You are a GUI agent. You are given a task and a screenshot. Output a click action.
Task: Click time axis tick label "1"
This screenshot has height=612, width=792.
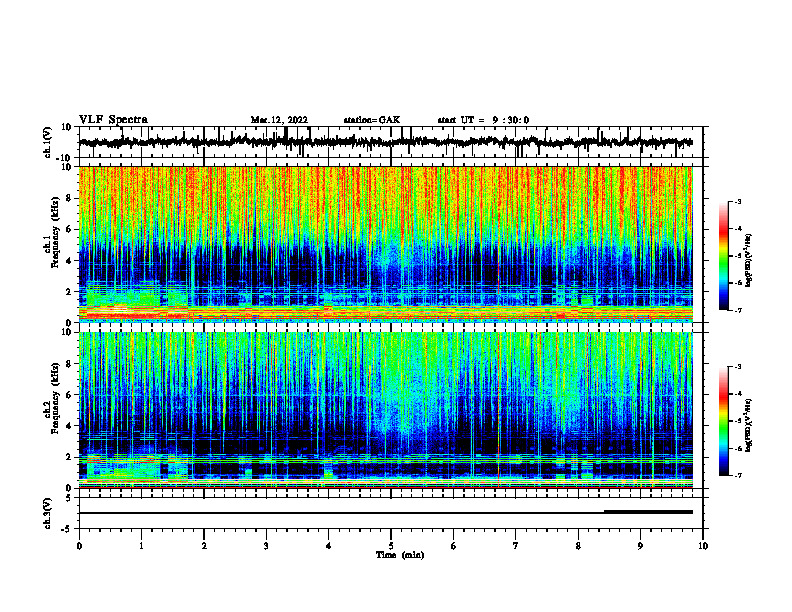[141, 546]
